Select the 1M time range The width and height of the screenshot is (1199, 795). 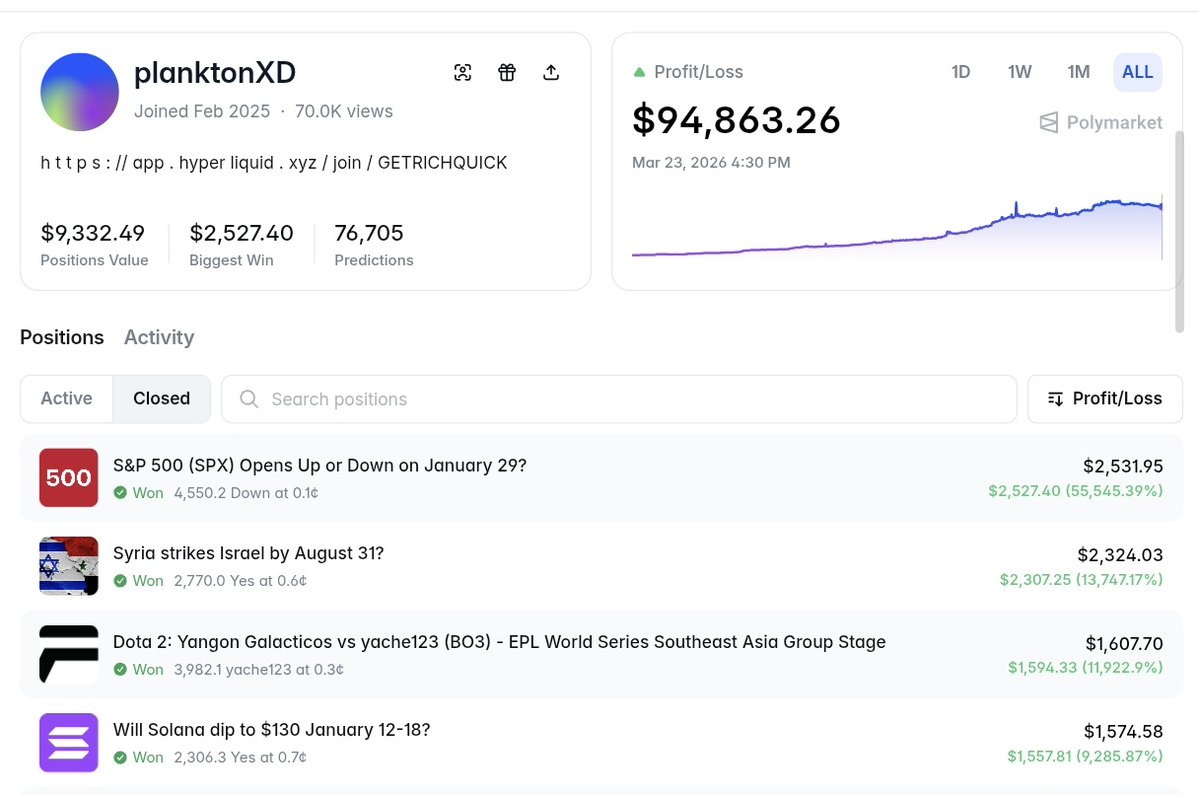click(x=1078, y=72)
